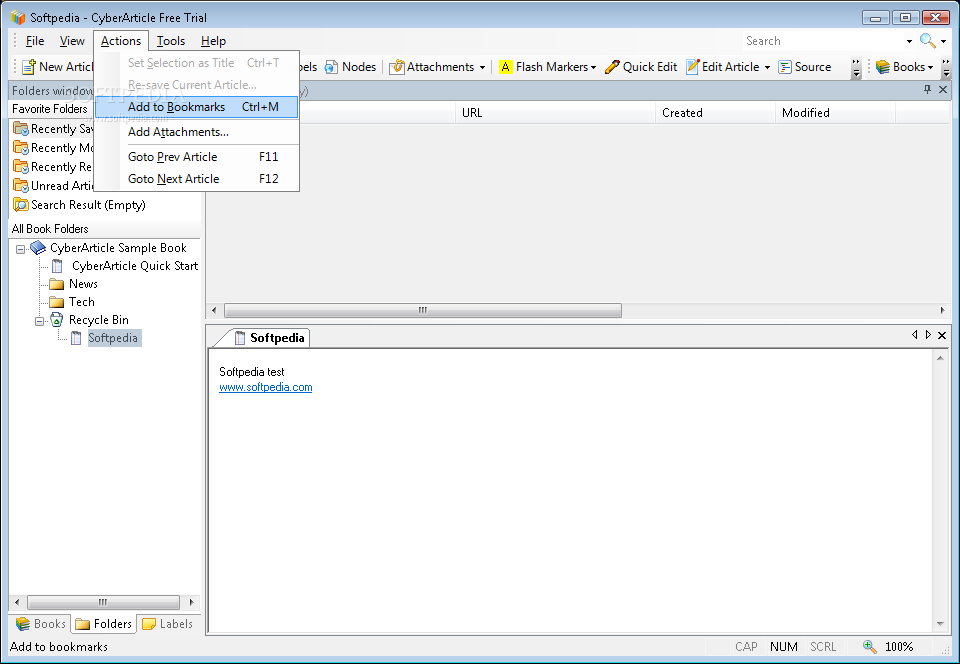Sort by the Created column header
This screenshot has height=664, width=960.
click(716, 113)
